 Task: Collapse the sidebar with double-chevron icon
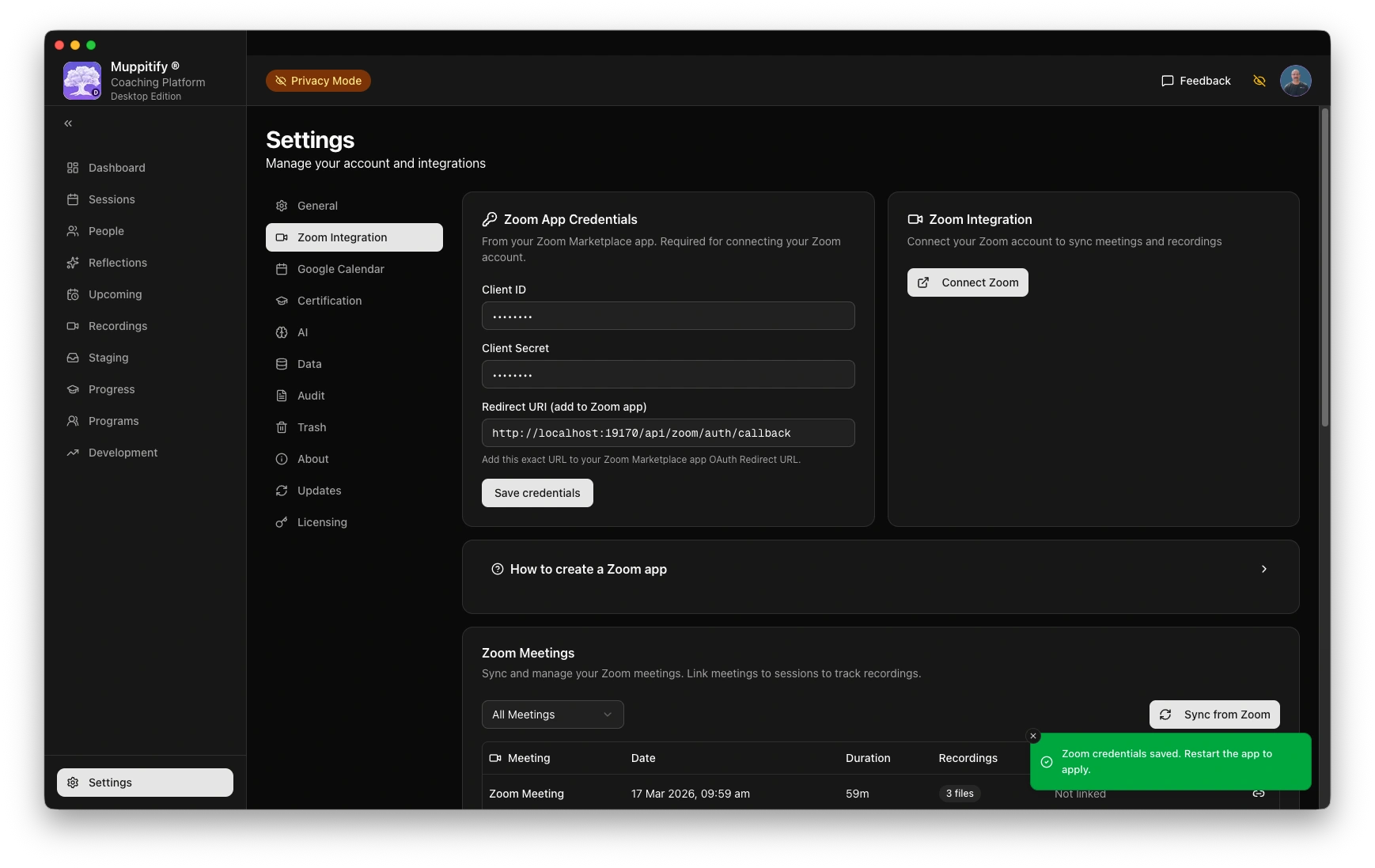pos(68,123)
